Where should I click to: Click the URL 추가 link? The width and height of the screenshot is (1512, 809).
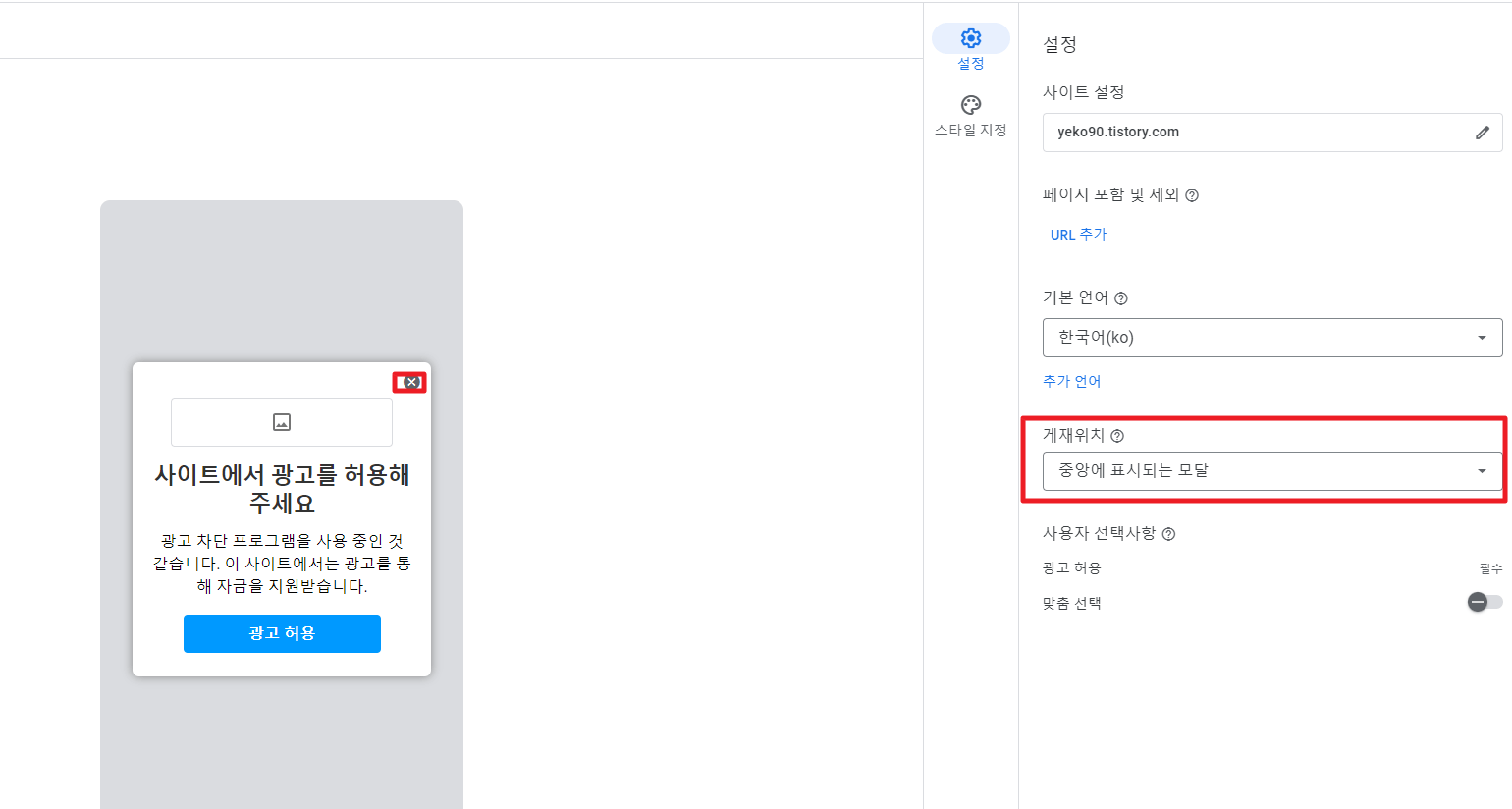click(x=1078, y=234)
